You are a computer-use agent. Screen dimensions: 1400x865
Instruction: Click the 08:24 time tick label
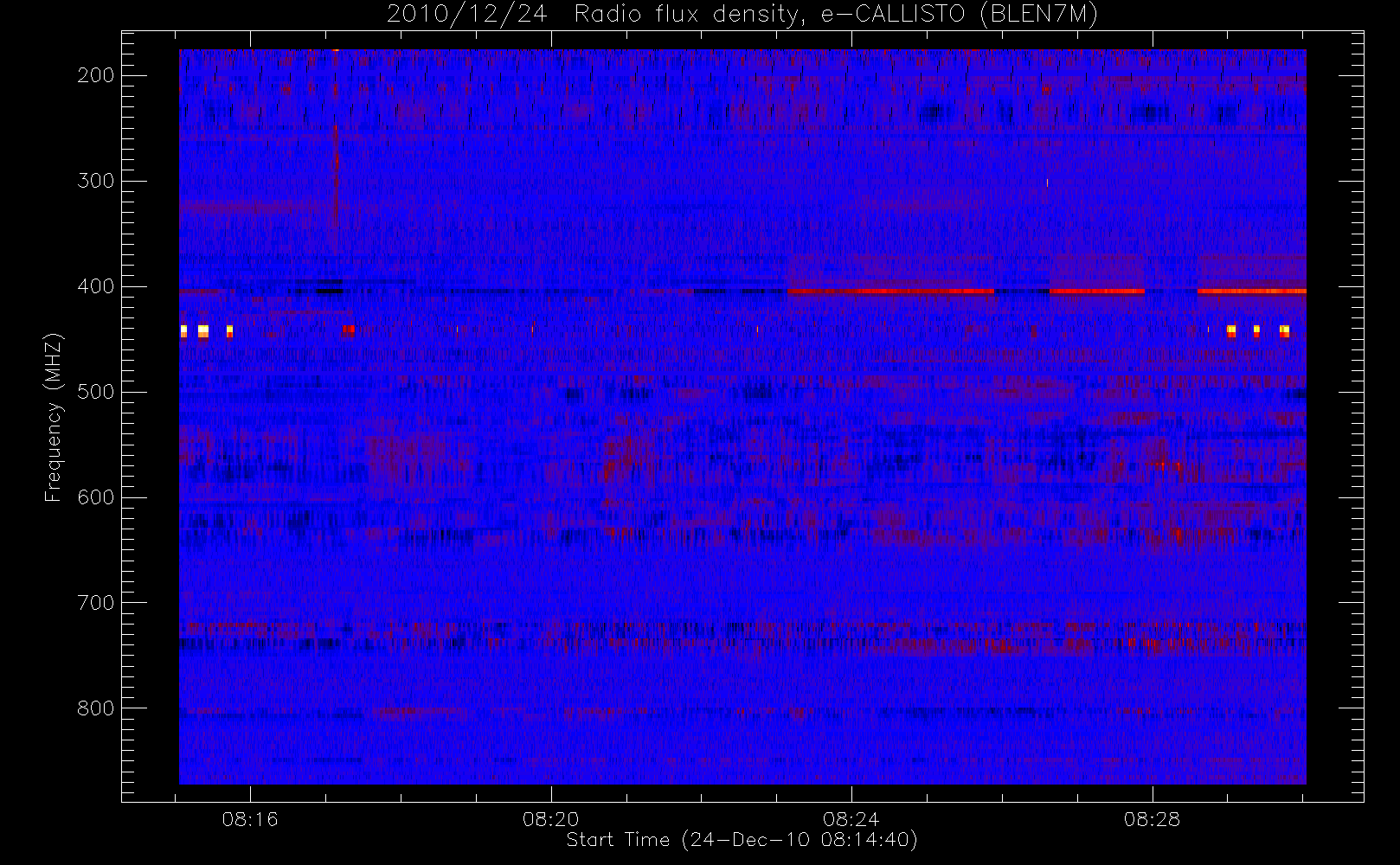coord(851,819)
